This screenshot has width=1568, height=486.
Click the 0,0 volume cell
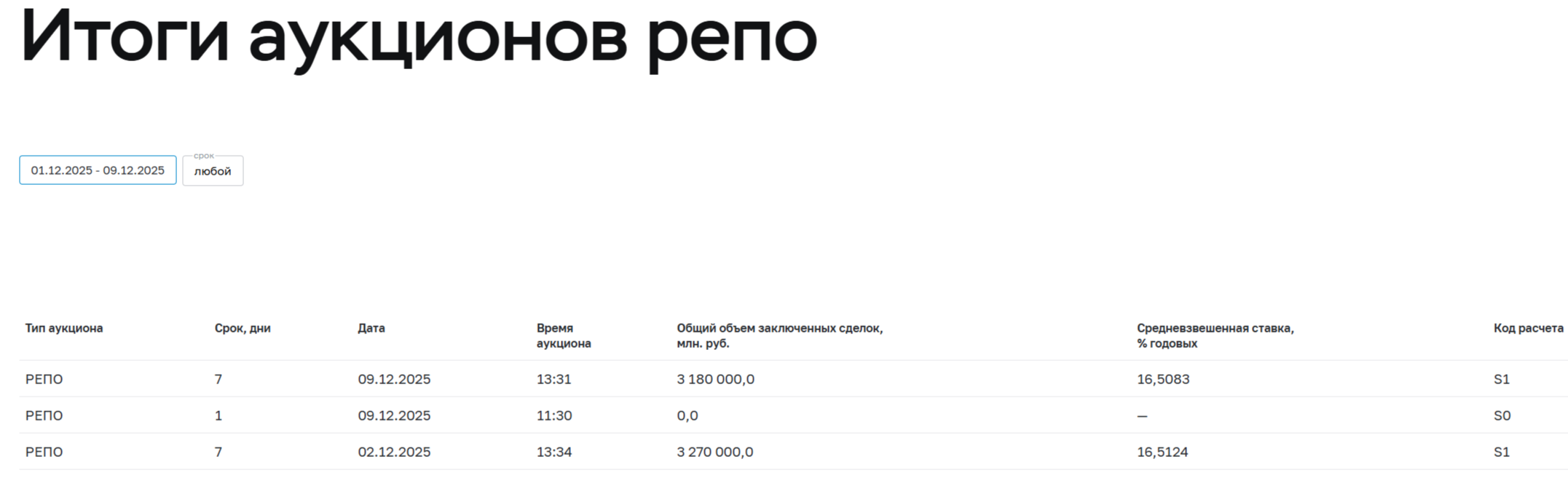(687, 415)
